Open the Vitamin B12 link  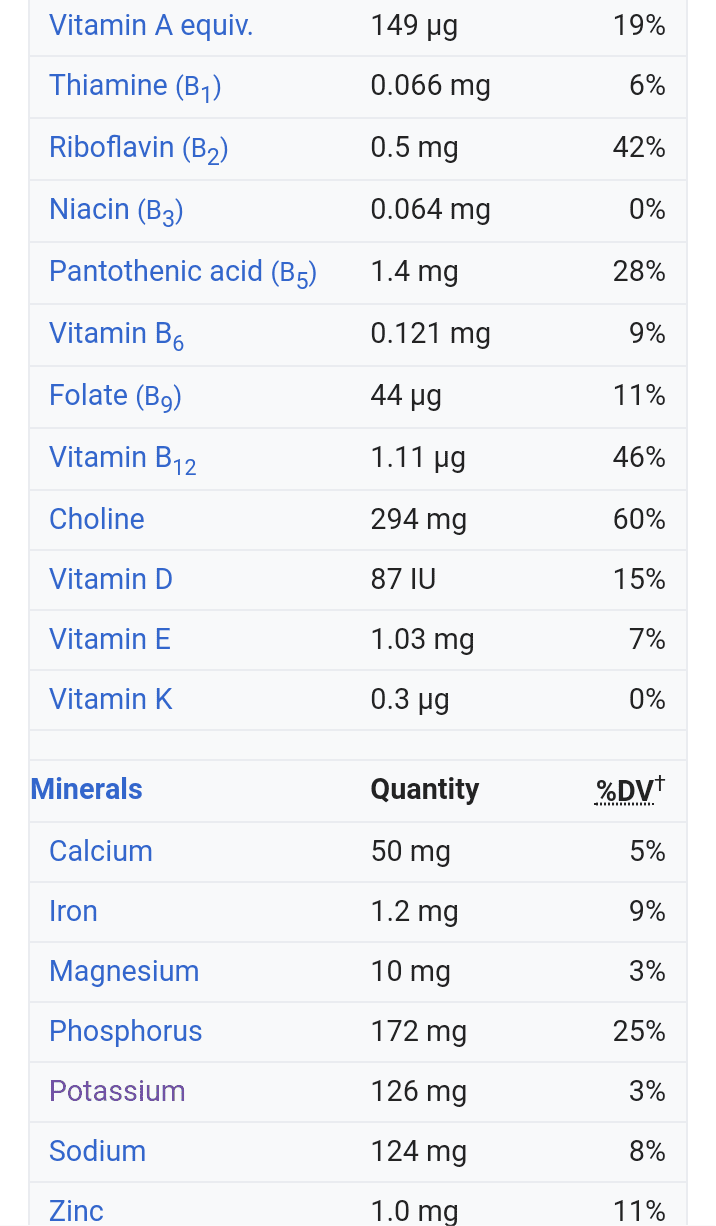[123, 458]
